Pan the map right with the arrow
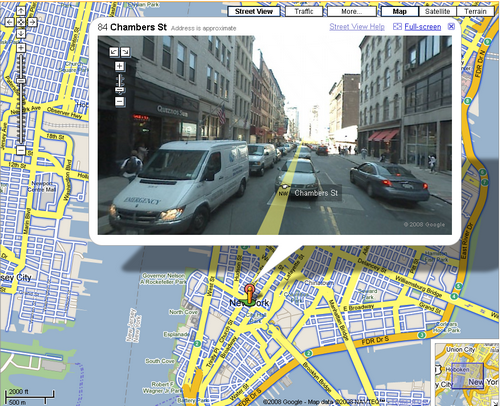Viewport: 500px width, 406px height. point(32,22)
